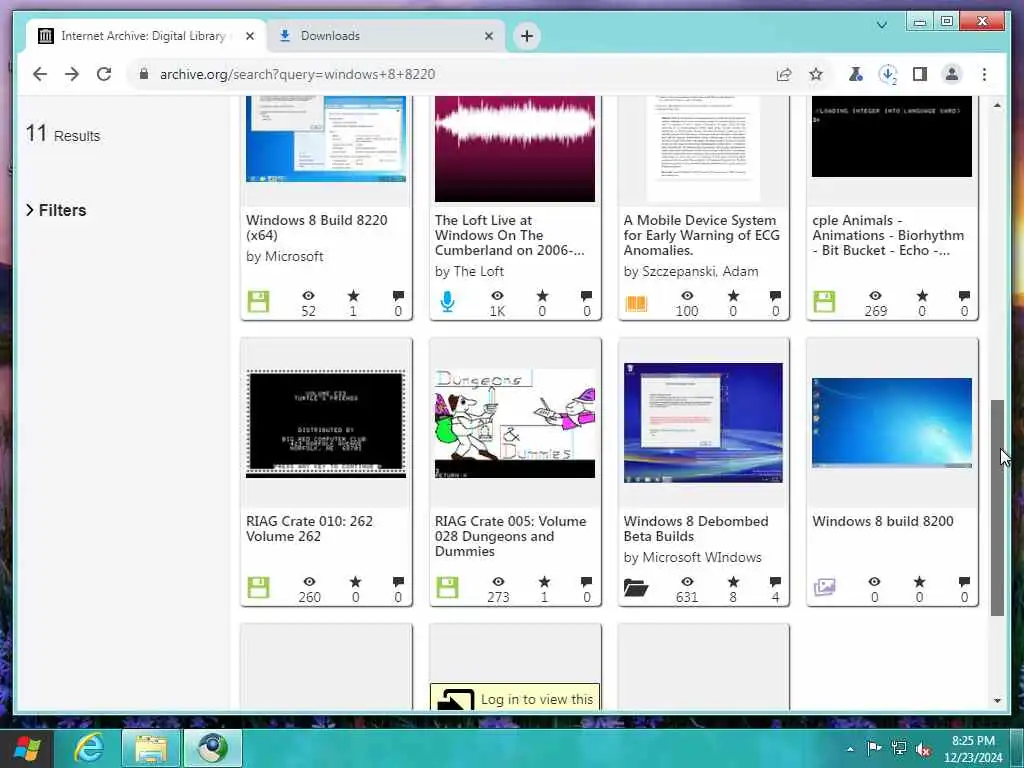Click the floppy software icon on cple Animals card
The width and height of the screenshot is (1024, 768).
pyautogui.click(x=824, y=302)
